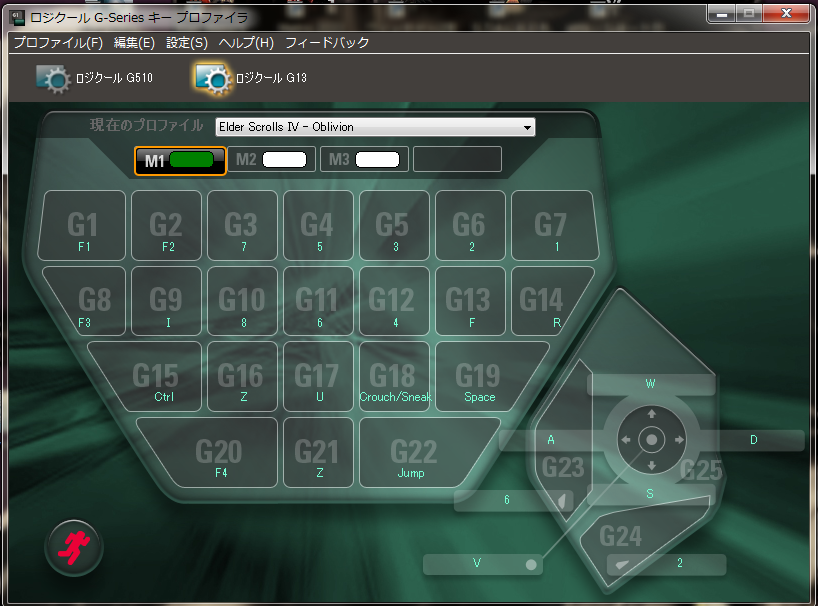Click the joystick W assignment label
The height and width of the screenshot is (606, 818).
point(651,384)
